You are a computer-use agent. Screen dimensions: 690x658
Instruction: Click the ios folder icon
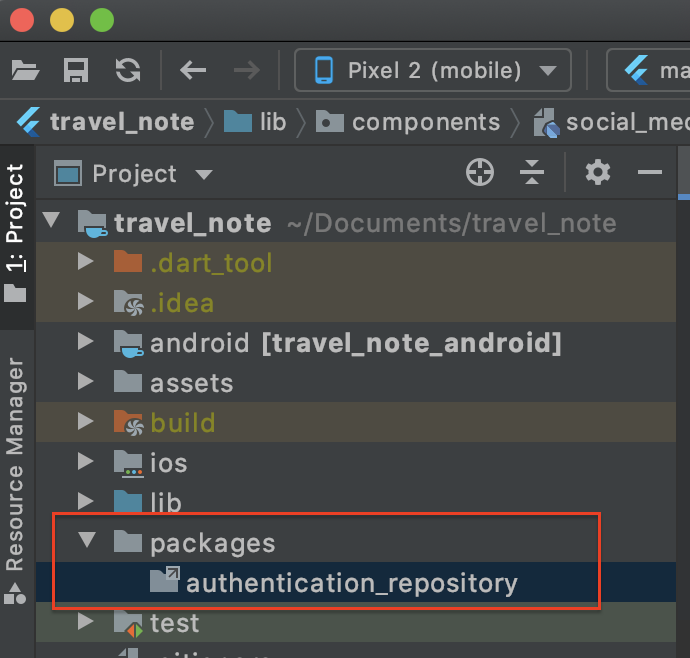click(x=128, y=463)
